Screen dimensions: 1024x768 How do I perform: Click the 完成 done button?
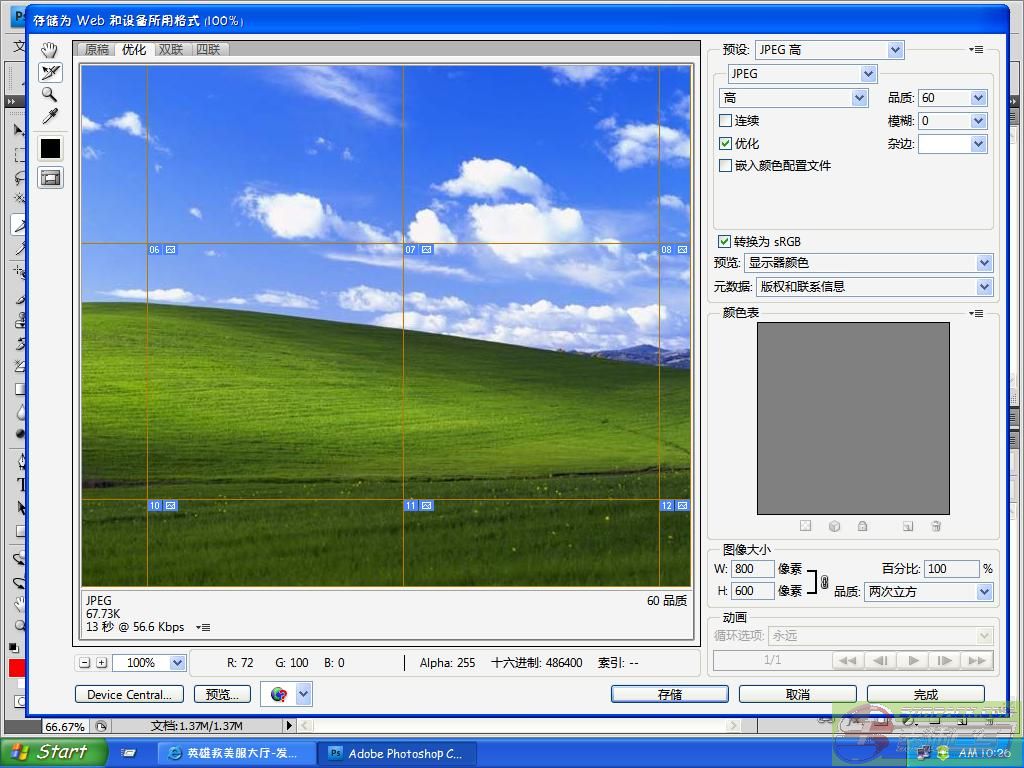click(925, 694)
